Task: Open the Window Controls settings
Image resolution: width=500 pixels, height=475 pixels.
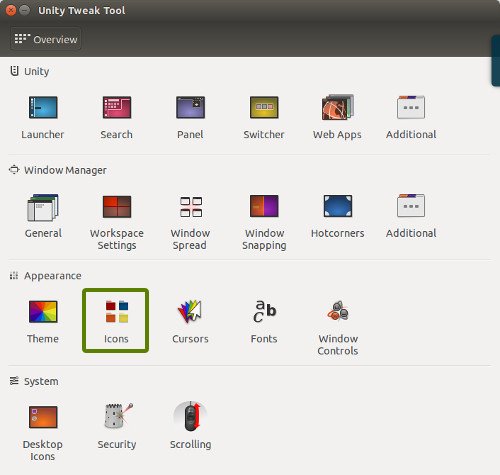Action: coord(338,311)
